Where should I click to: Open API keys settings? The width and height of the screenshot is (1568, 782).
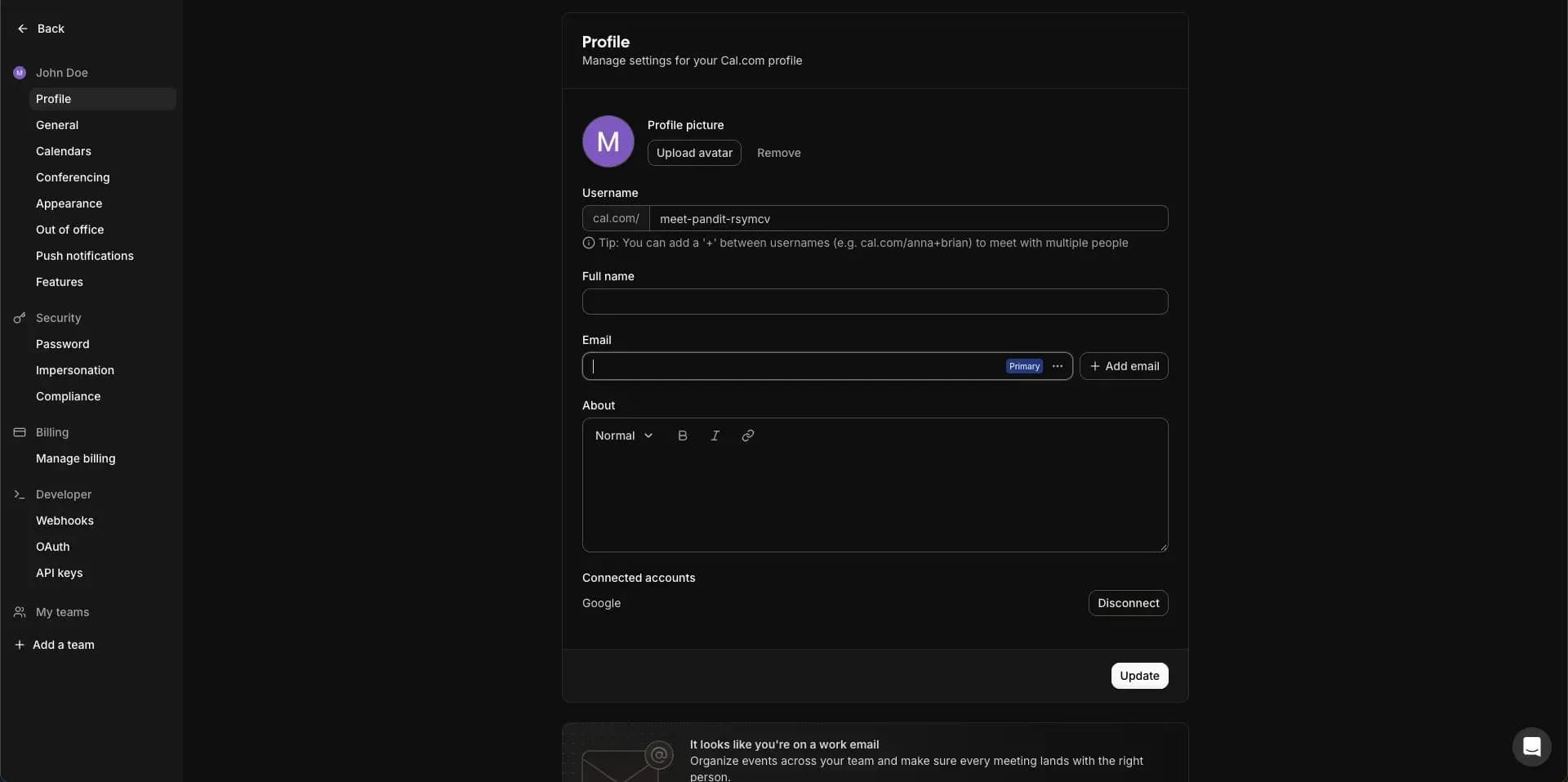pyautogui.click(x=59, y=573)
